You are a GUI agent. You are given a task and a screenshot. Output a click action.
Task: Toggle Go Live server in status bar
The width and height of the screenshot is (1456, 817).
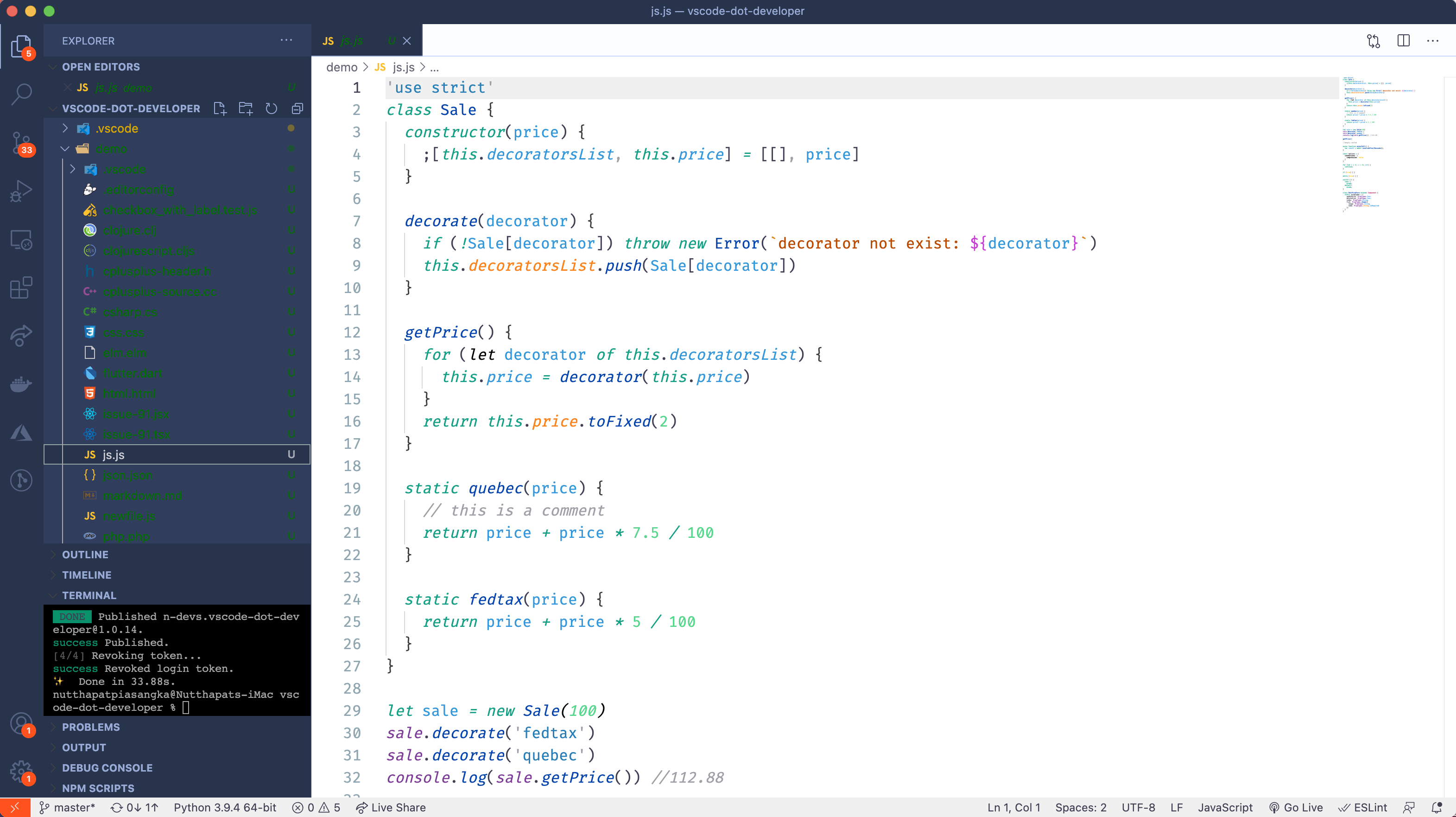1296,807
